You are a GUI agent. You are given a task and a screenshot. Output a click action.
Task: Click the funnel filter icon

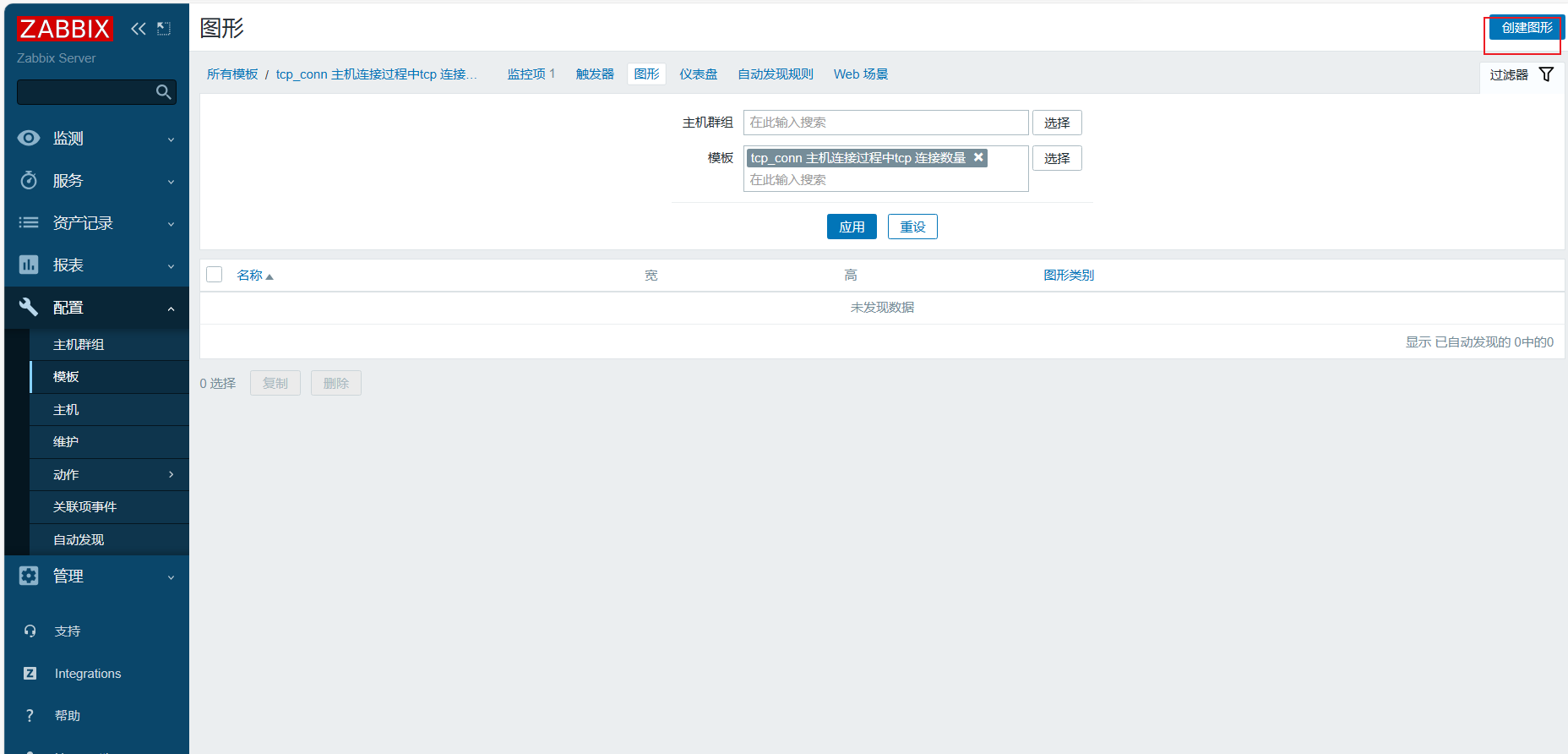[1546, 74]
